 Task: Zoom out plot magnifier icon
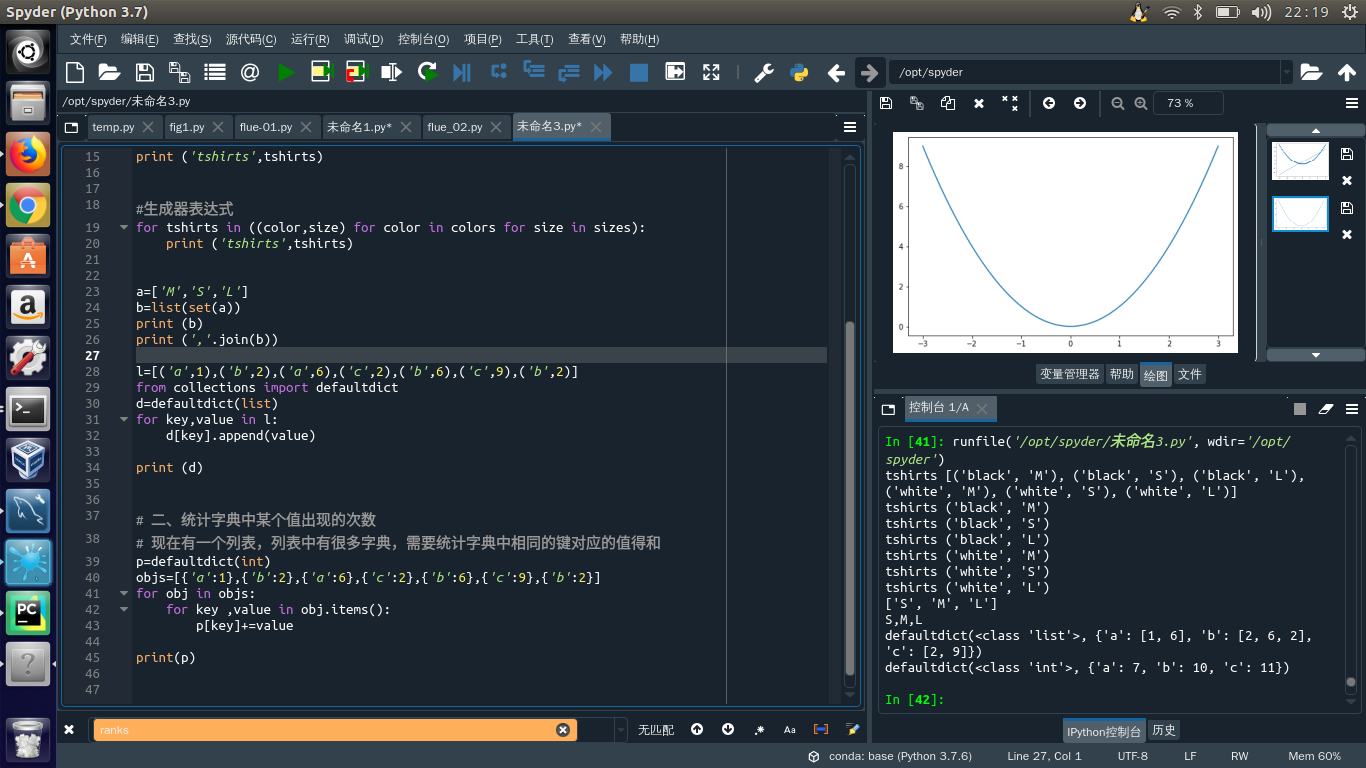(x=1118, y=103)
